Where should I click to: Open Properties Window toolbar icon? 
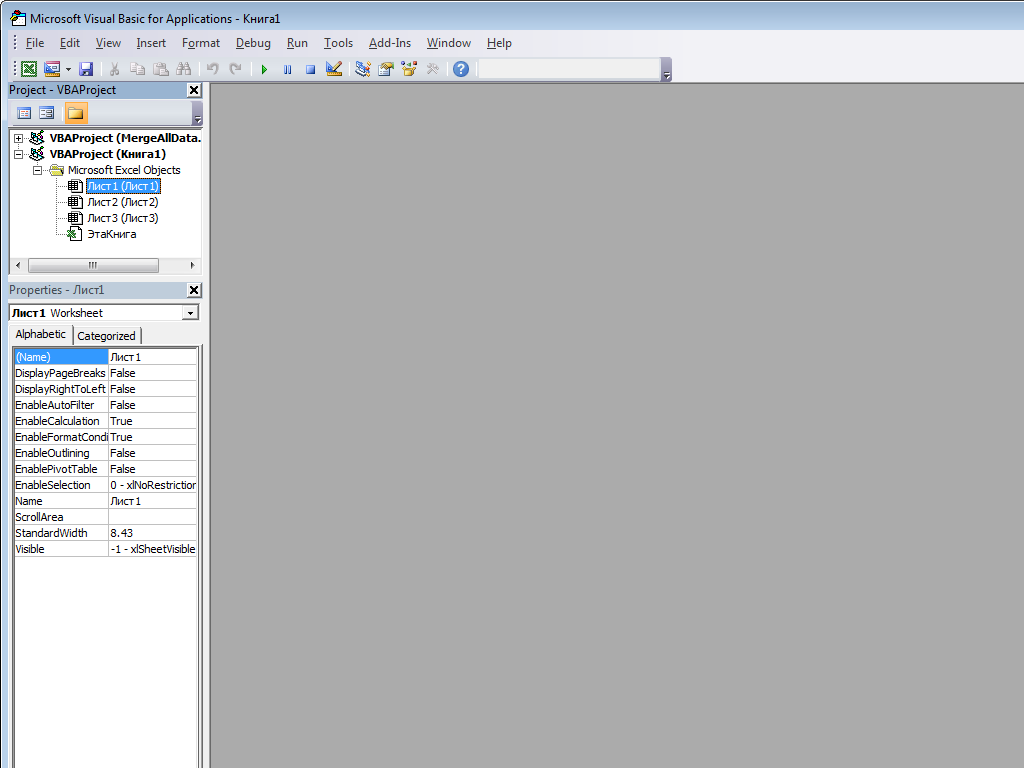(386, 69)
